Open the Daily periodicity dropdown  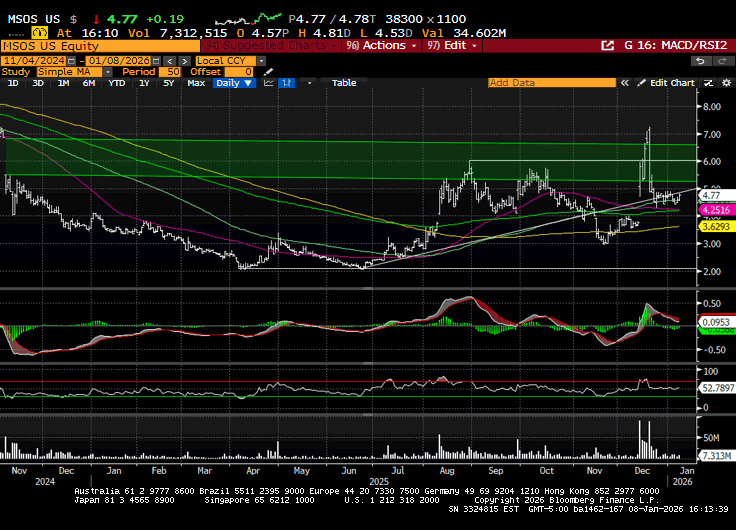[234, 83]
